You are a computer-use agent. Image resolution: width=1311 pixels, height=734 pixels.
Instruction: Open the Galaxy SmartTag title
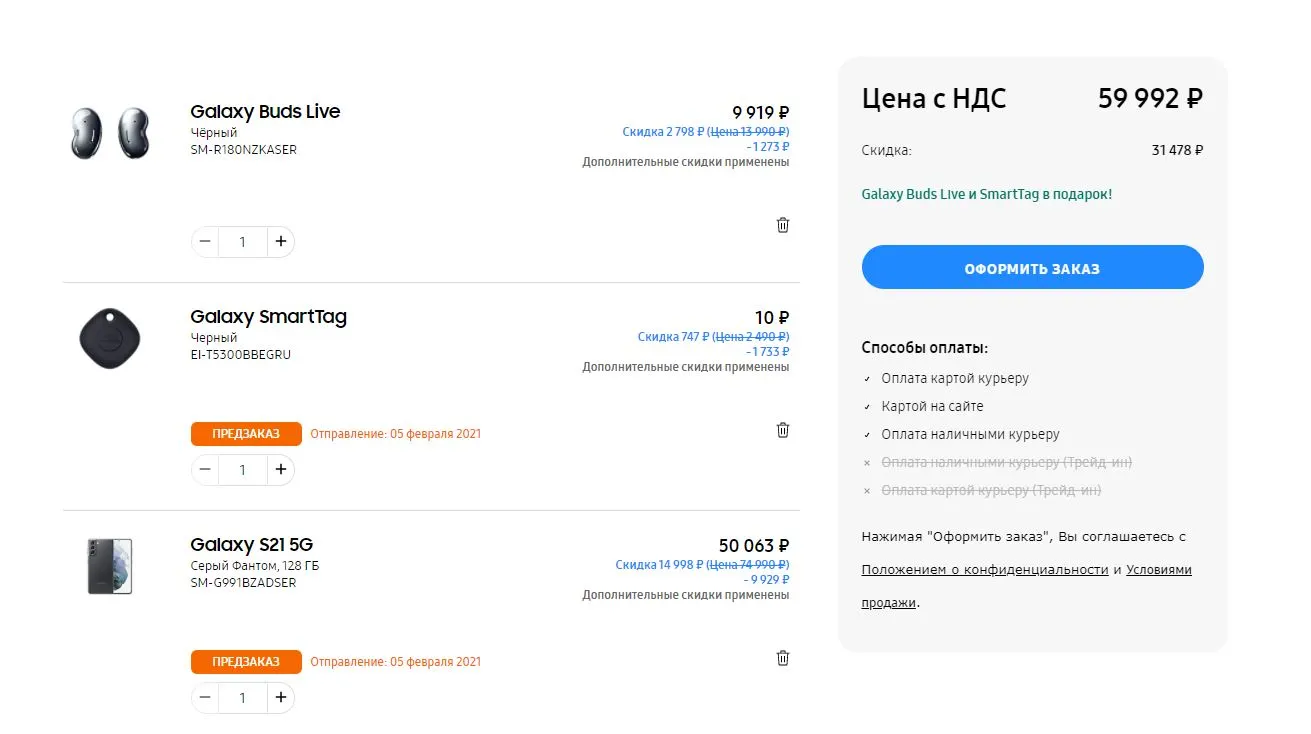point(268,317)
